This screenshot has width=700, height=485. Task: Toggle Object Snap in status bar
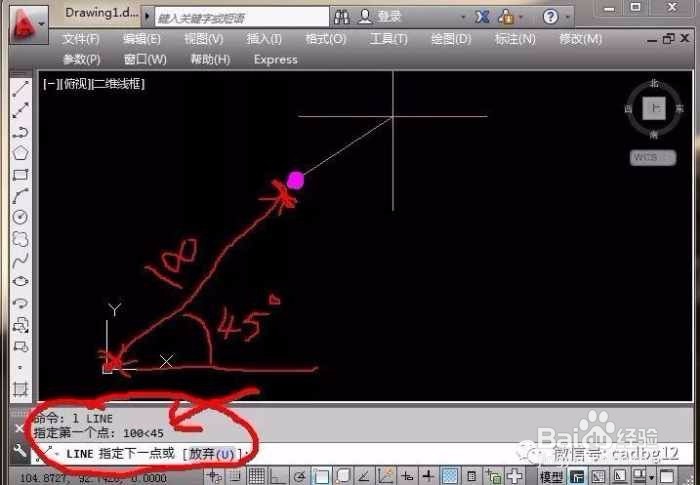click(321, 477)
